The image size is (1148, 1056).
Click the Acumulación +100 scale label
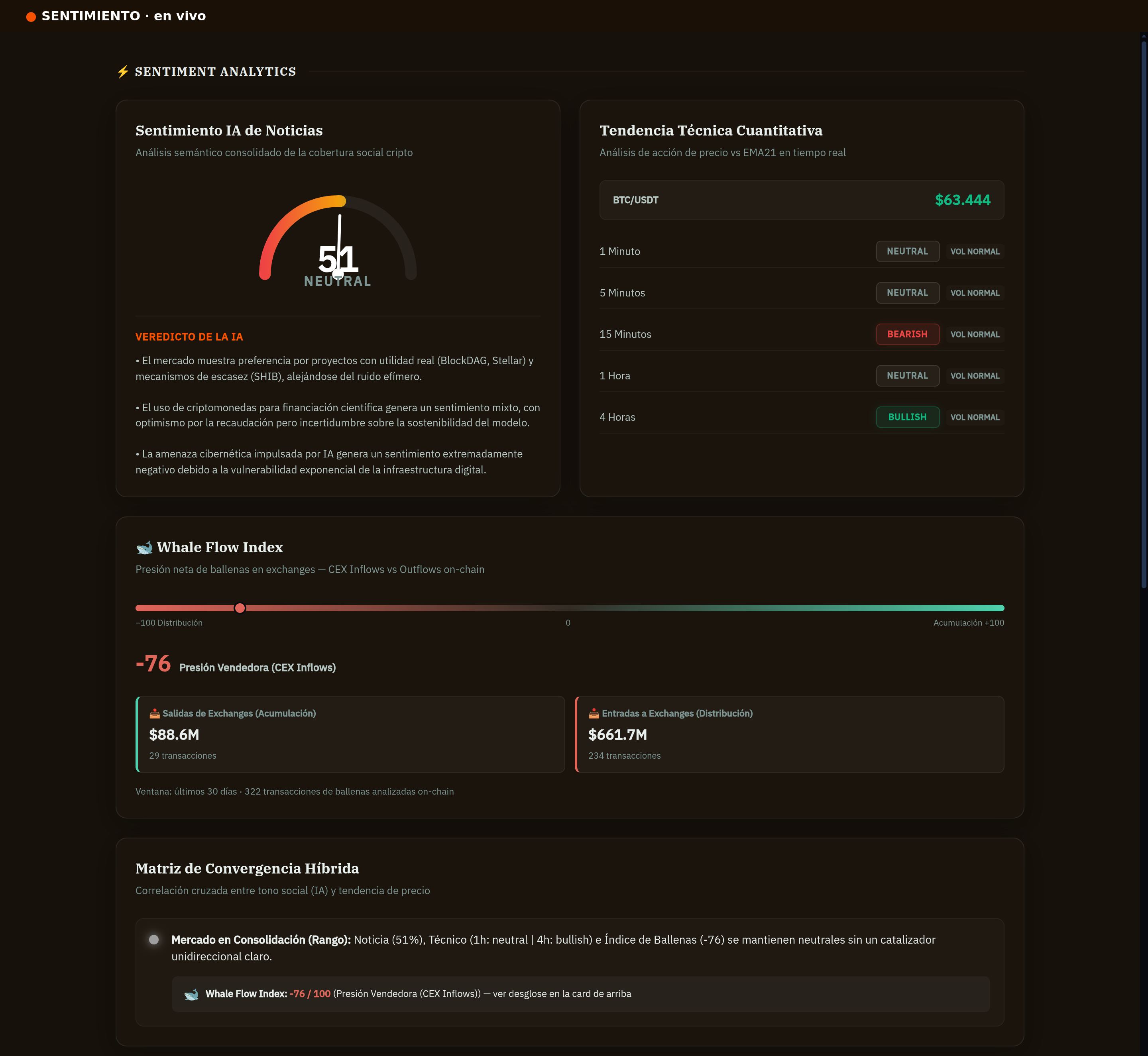coord(969,623)
